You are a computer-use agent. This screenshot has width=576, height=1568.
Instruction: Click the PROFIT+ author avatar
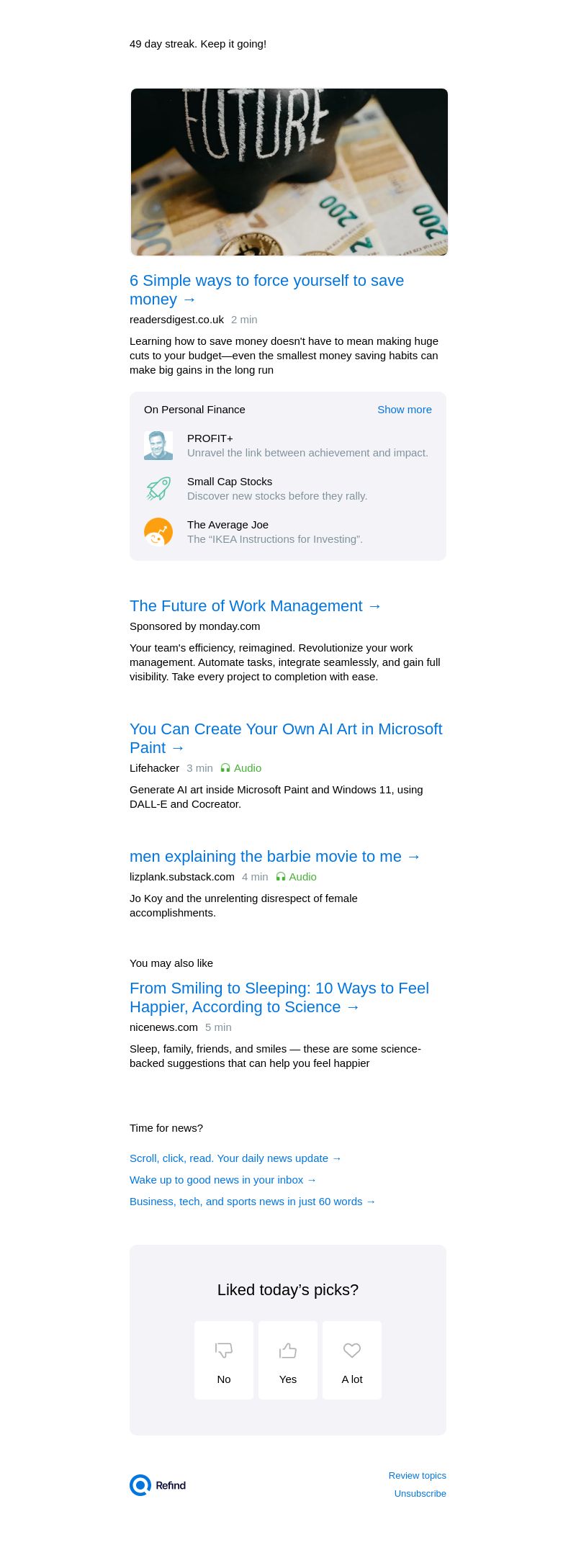(x=158, y=446)
